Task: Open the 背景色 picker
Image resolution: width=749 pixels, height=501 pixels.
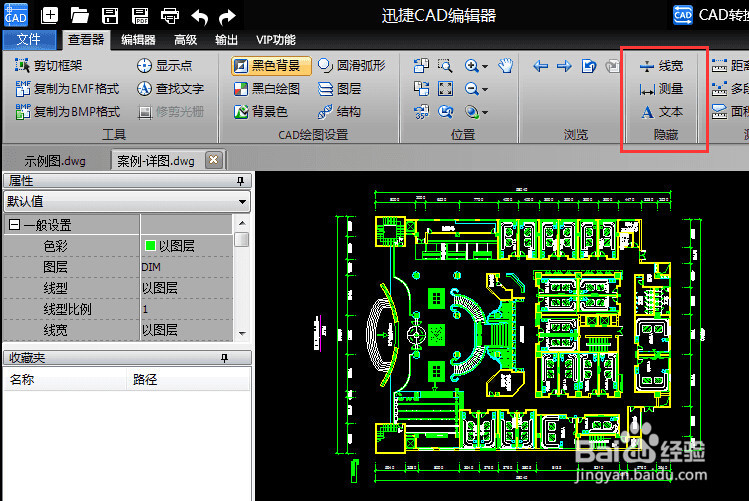Action: (x=261, y=112)
